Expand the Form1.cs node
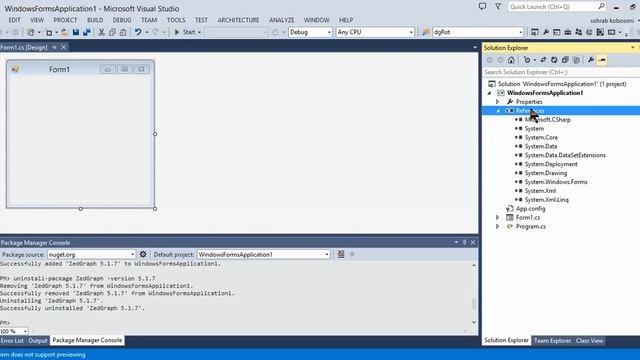640x360 pixels. (x=498, y=218)
